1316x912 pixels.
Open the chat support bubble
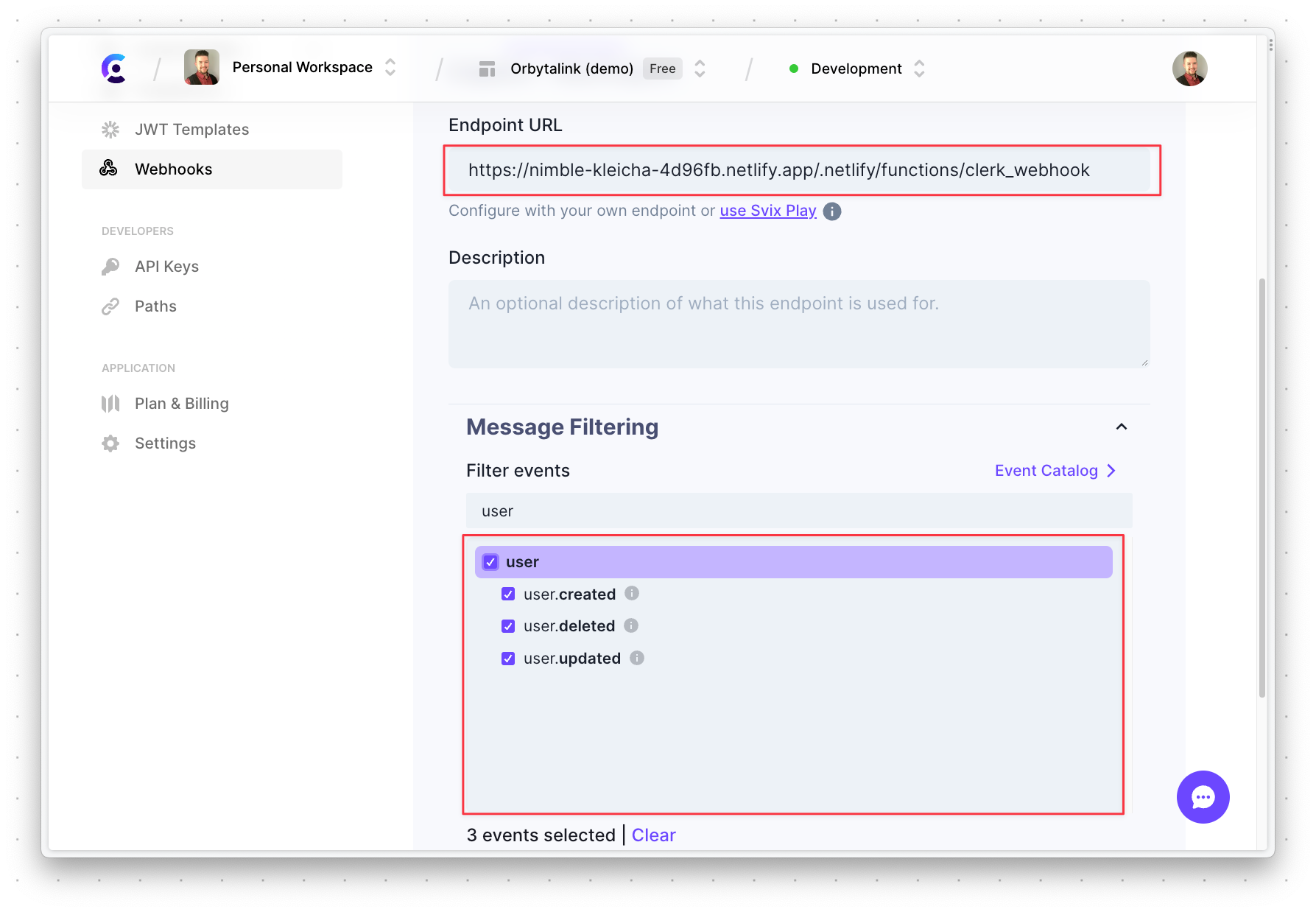pos(1203,797)
